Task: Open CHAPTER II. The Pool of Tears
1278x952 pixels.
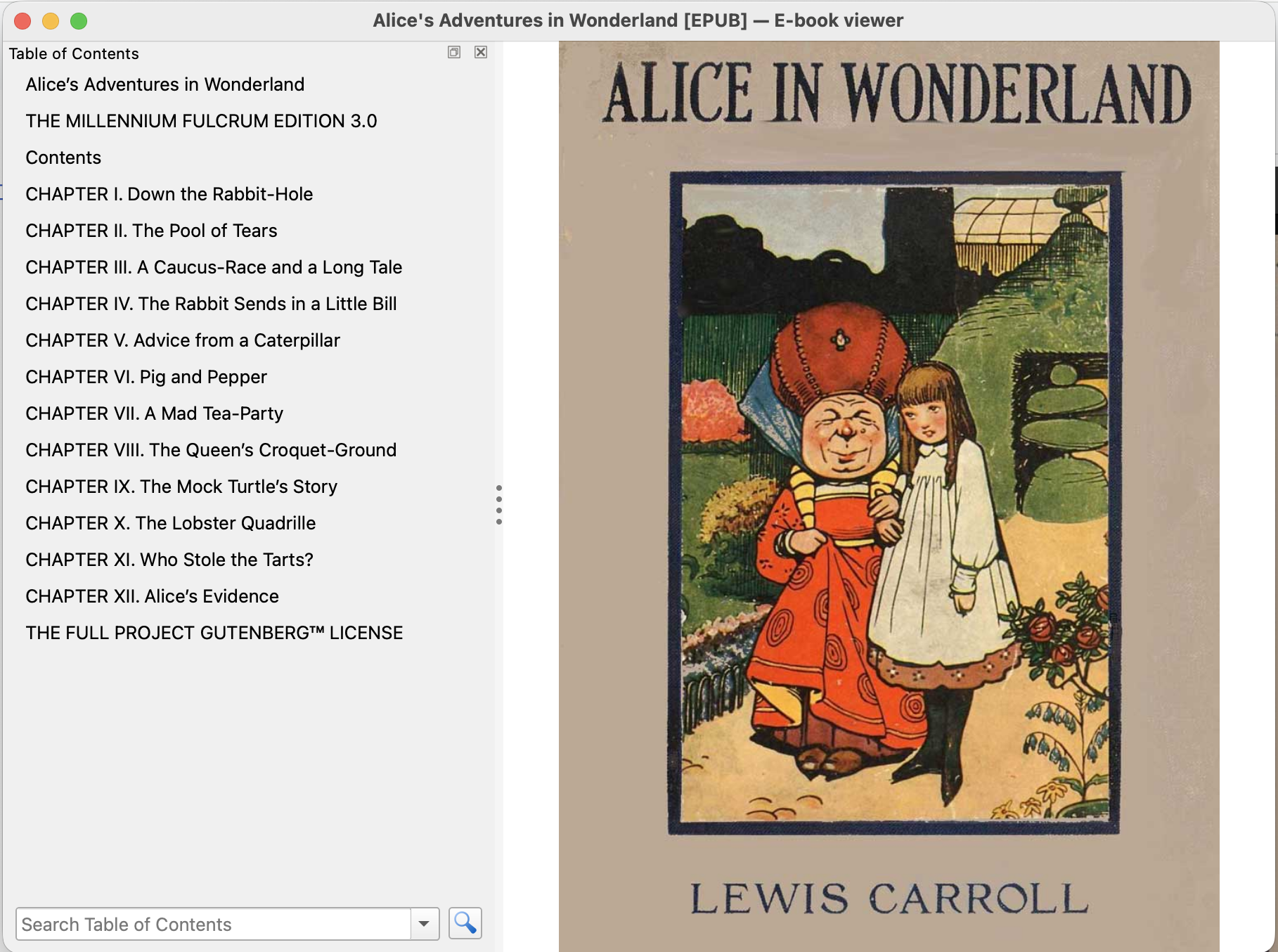Action: [x=152, y=231]
